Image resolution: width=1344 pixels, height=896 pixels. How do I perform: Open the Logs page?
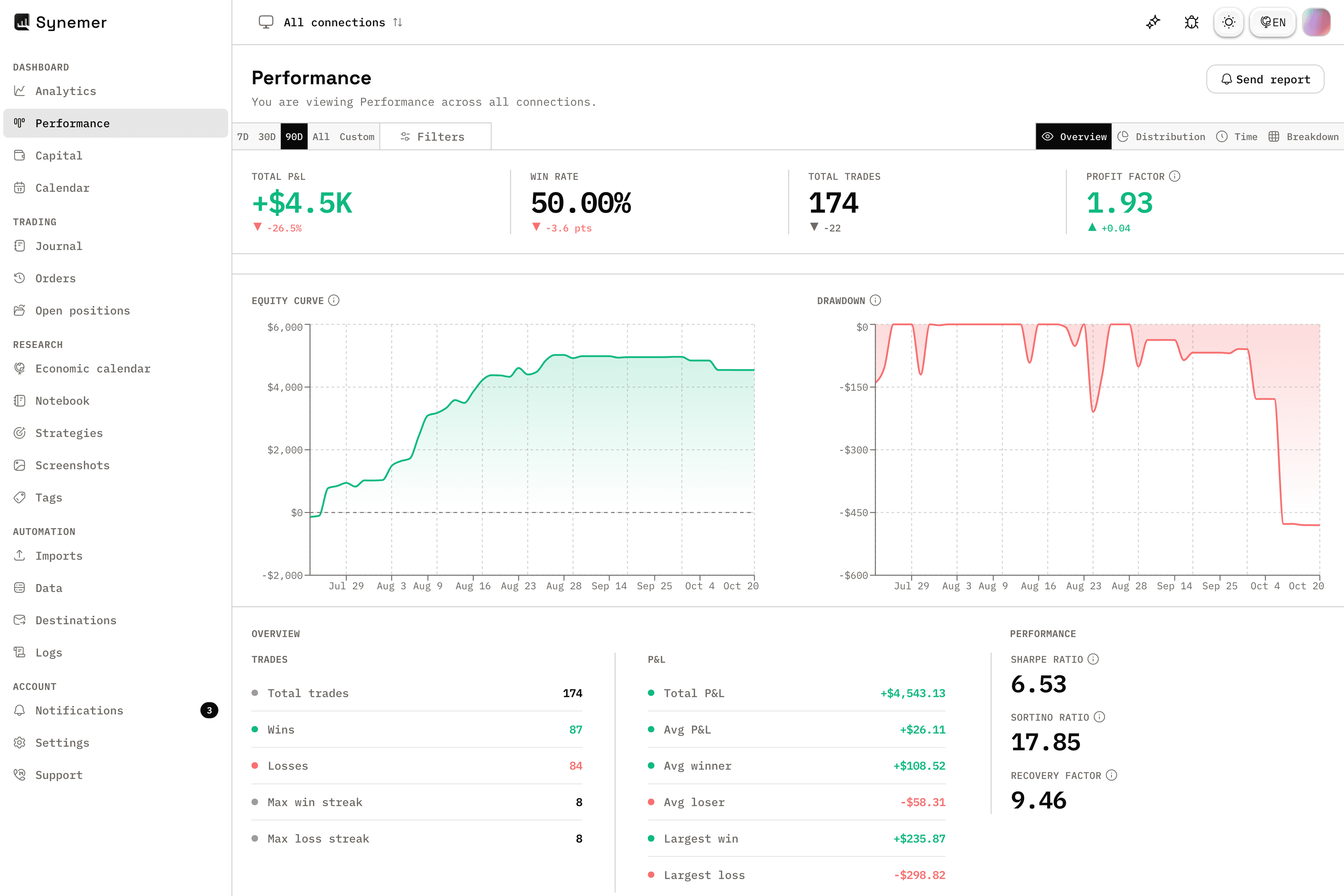[x=115, y=652]
